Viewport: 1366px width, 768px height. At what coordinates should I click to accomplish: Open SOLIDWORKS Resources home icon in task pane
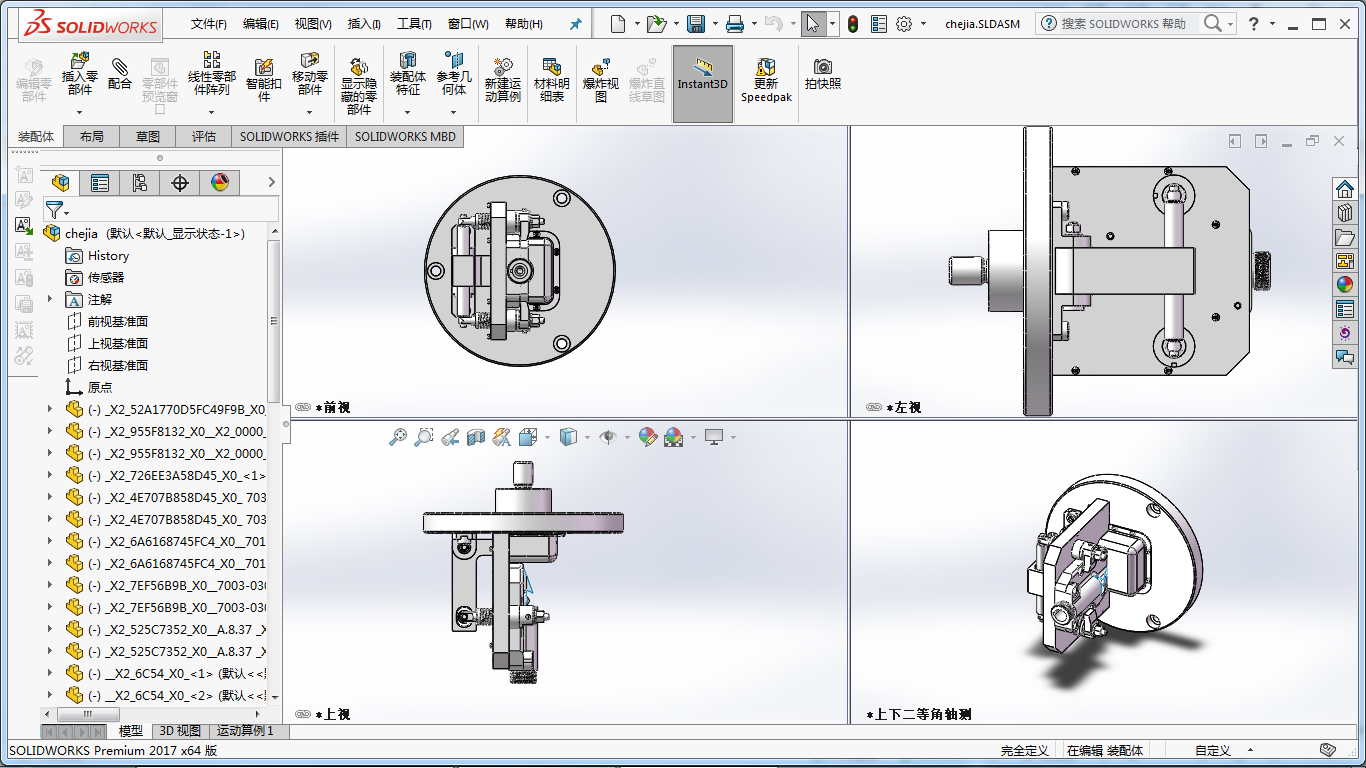pyautogui.click(x=1345, y=189)
